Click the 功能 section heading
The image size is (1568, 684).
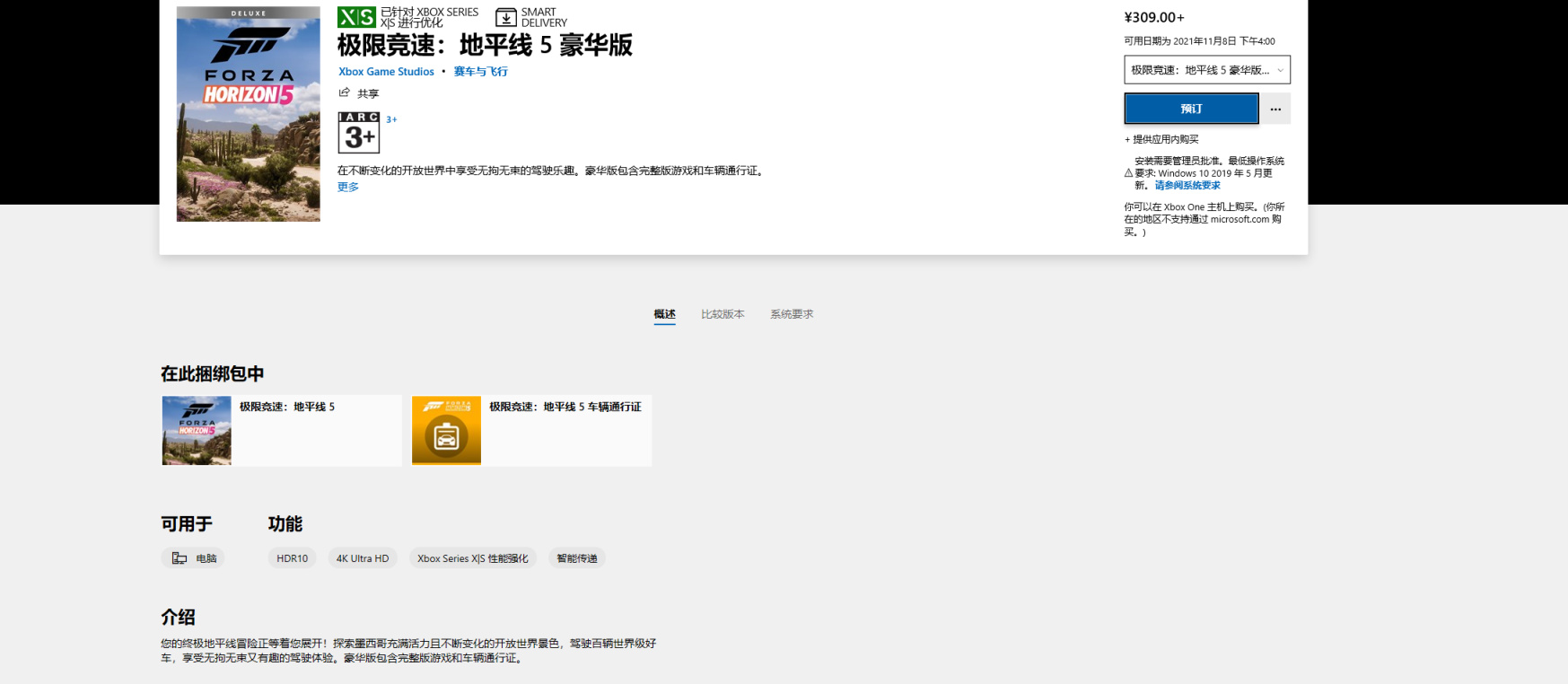pyautogui.click(x=285, y=523)
